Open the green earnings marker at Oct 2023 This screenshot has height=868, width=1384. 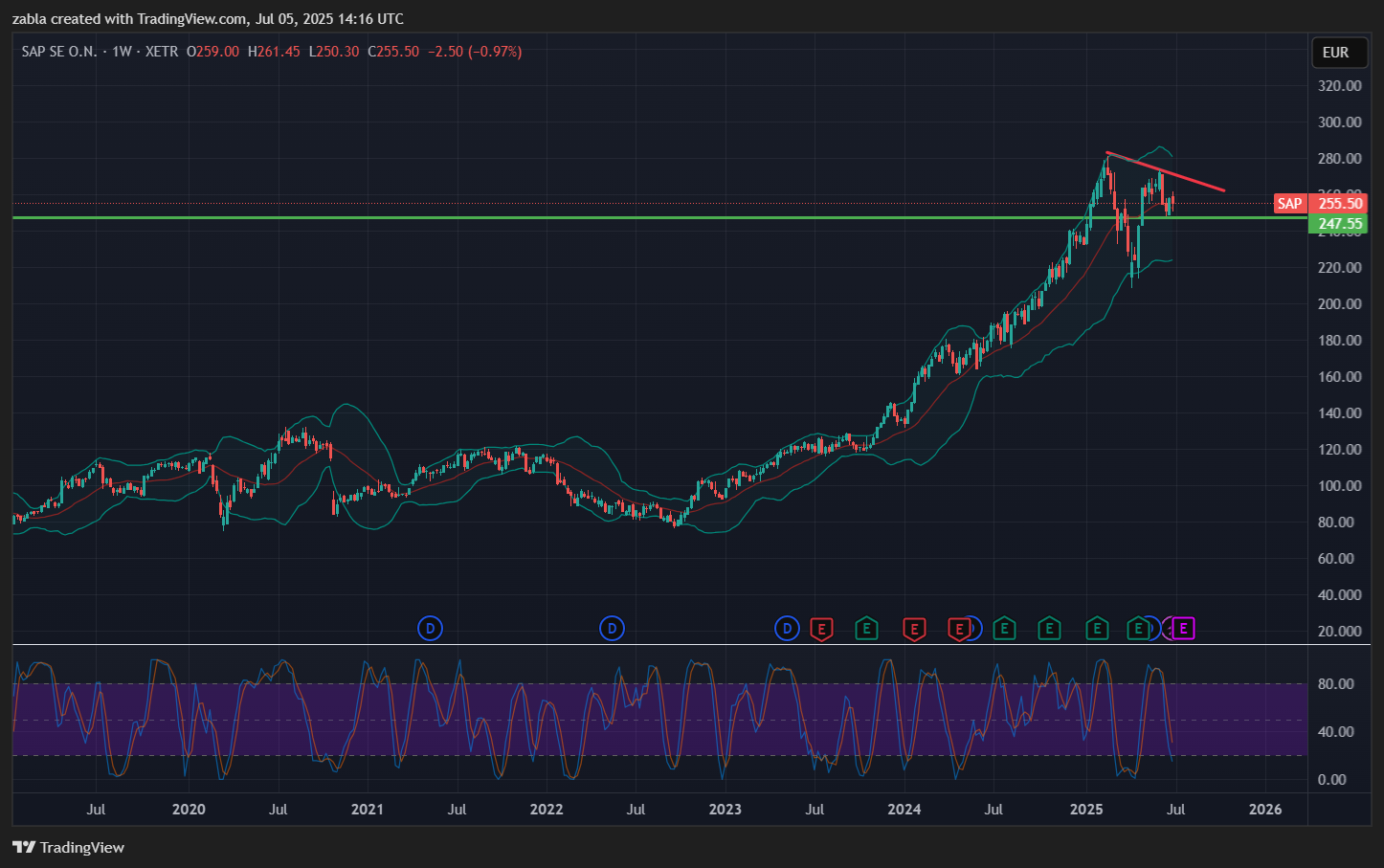(x=866, y=629)
